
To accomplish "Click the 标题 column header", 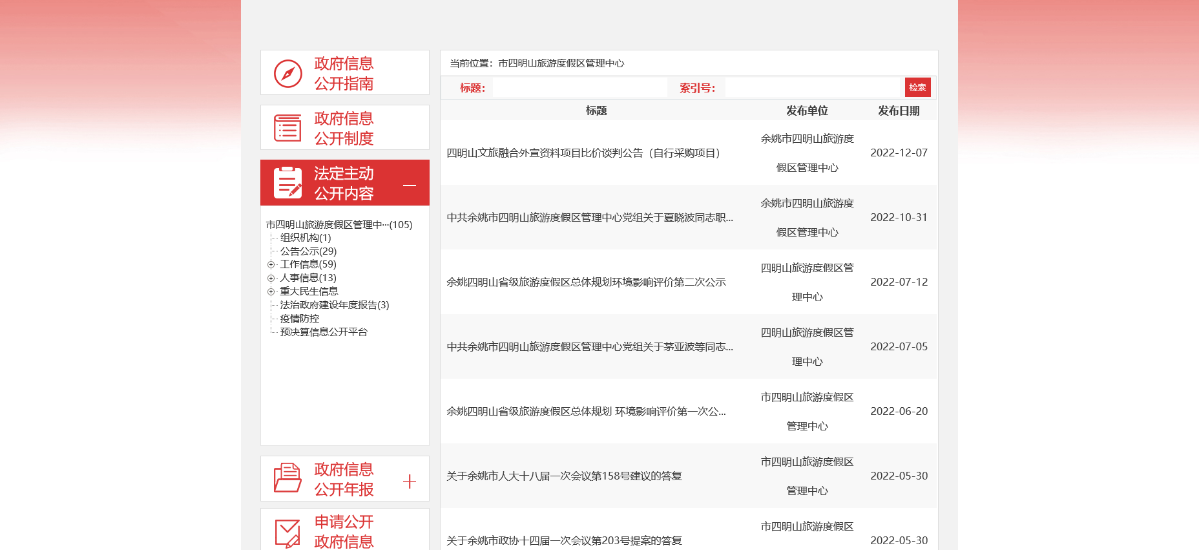I will [x=596, y=111].
